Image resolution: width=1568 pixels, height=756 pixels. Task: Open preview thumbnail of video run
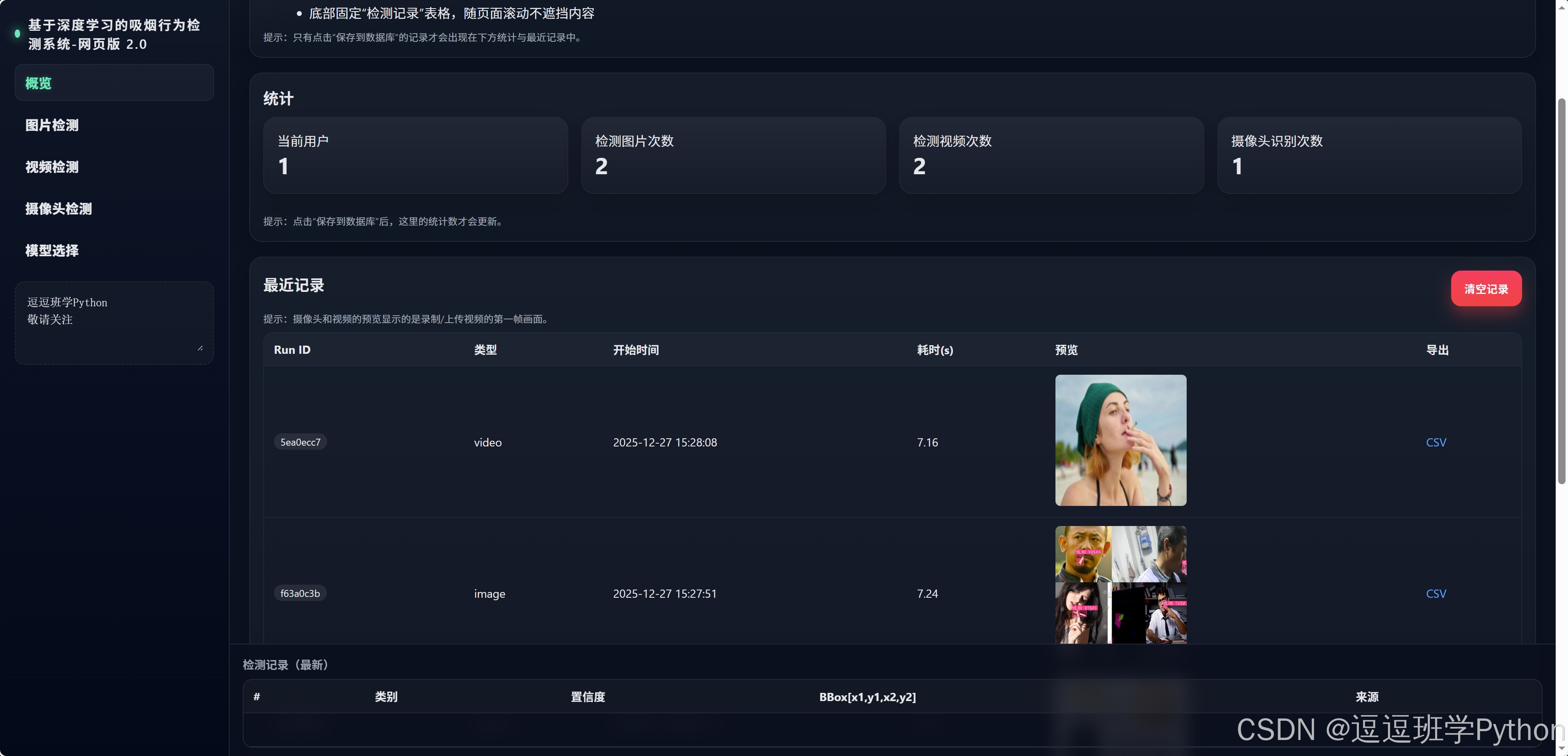pyautogui.click(x=1121, y=440)
